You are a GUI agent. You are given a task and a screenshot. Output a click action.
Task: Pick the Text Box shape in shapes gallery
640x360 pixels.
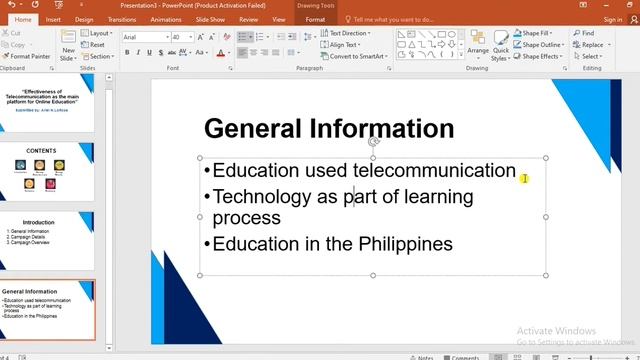411,34
